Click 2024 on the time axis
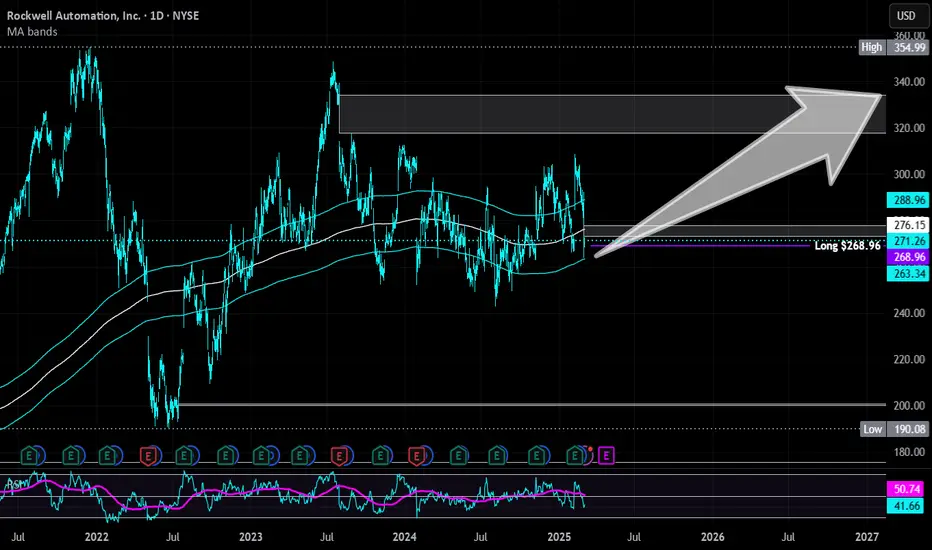Screen dimensions: 932x550 404,537
